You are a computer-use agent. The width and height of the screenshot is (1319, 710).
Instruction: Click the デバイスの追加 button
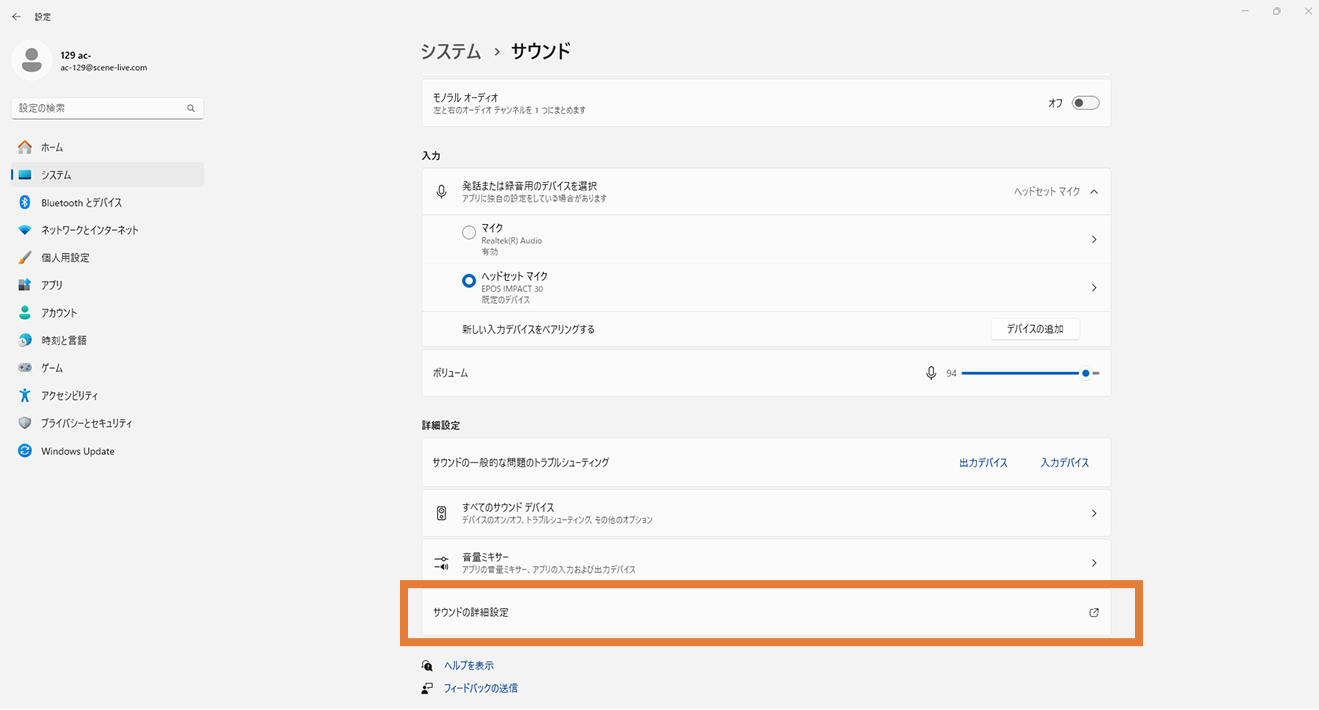(x=1035, y=329)
